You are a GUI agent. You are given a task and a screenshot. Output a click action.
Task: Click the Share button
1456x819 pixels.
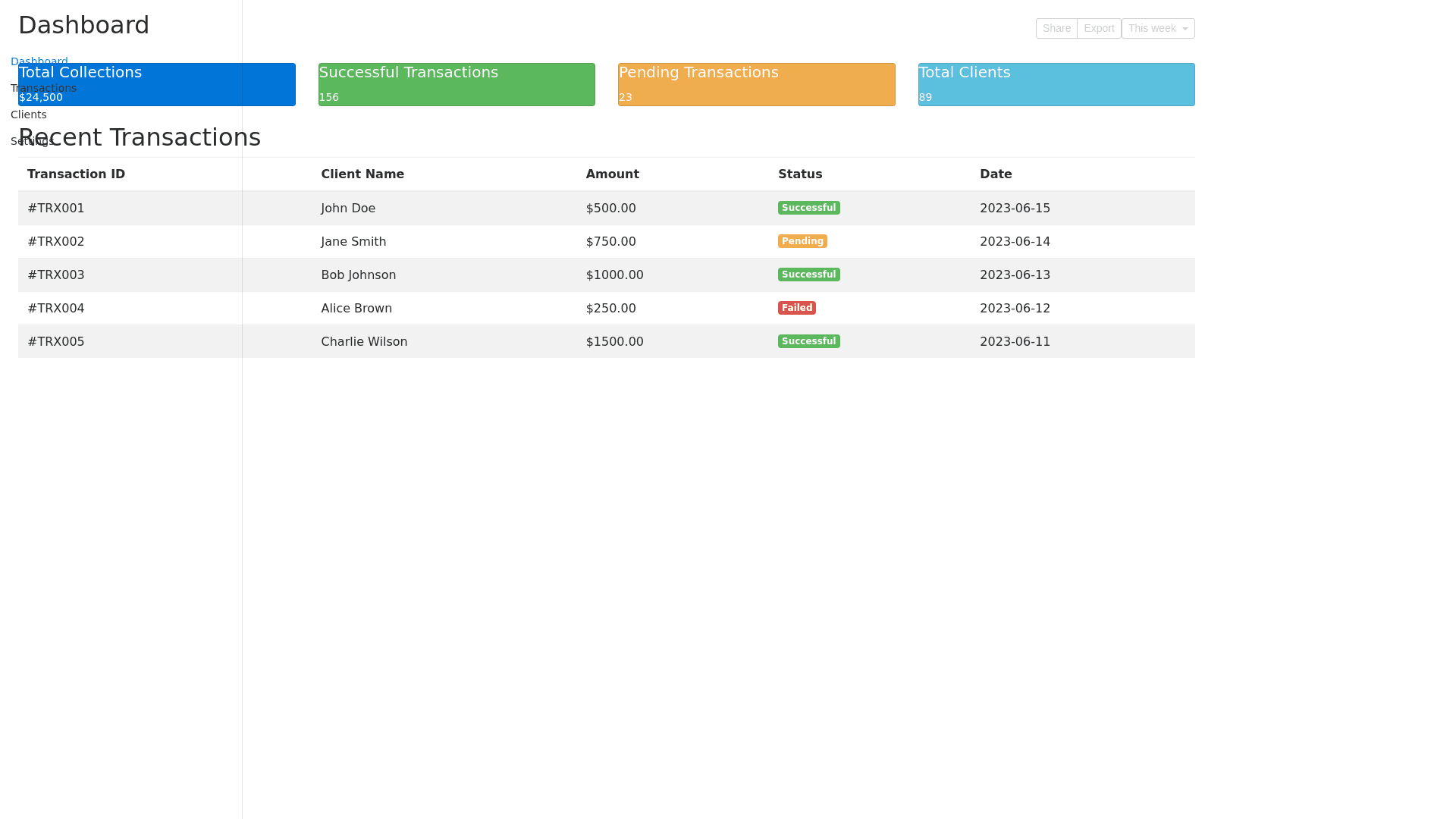point(1056,28)
